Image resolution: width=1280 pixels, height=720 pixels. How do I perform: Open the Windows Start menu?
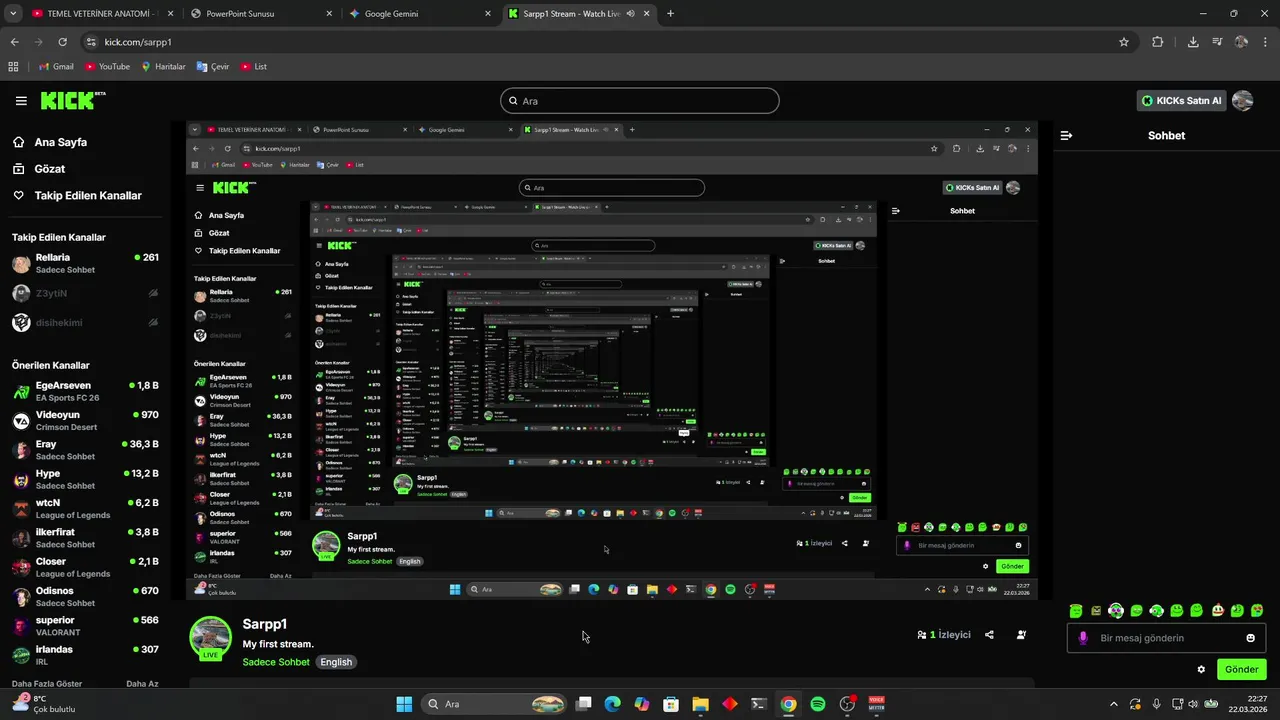coord(404,704)
